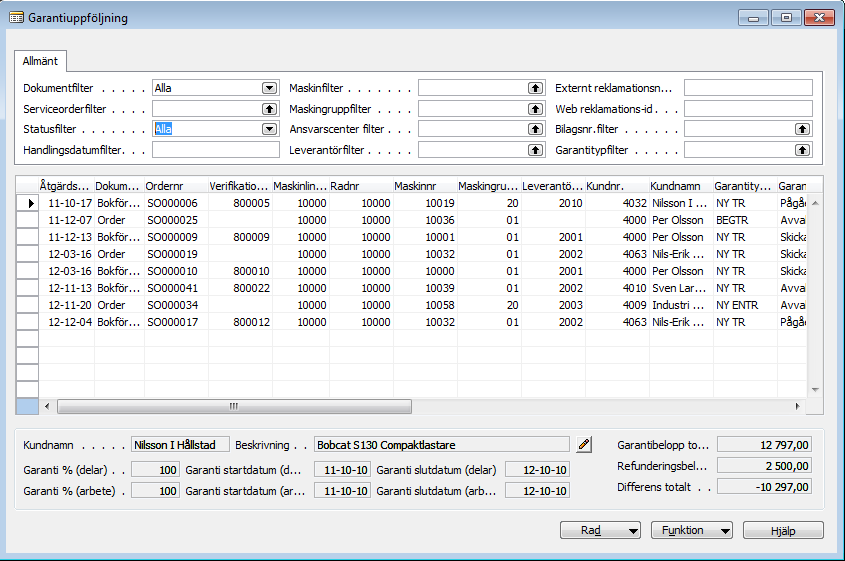Click order number SO000009 cell
The height and width of the screenshot is (561, 845).
176,237
